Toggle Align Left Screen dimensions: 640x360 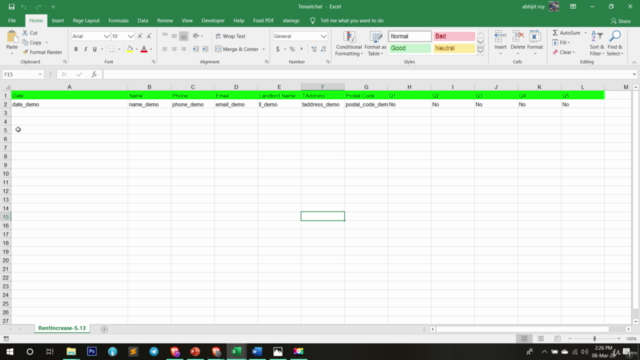pos(165,49)
